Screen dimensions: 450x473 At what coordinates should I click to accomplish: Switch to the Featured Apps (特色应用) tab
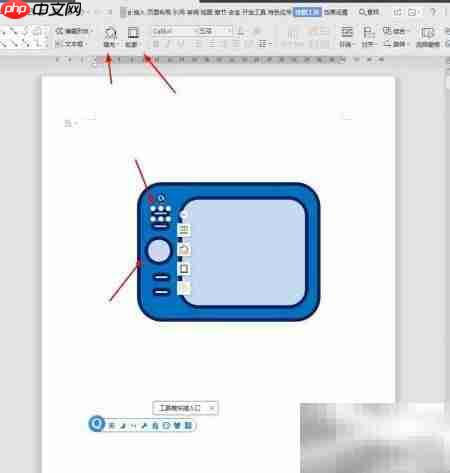tap(279, 12)
